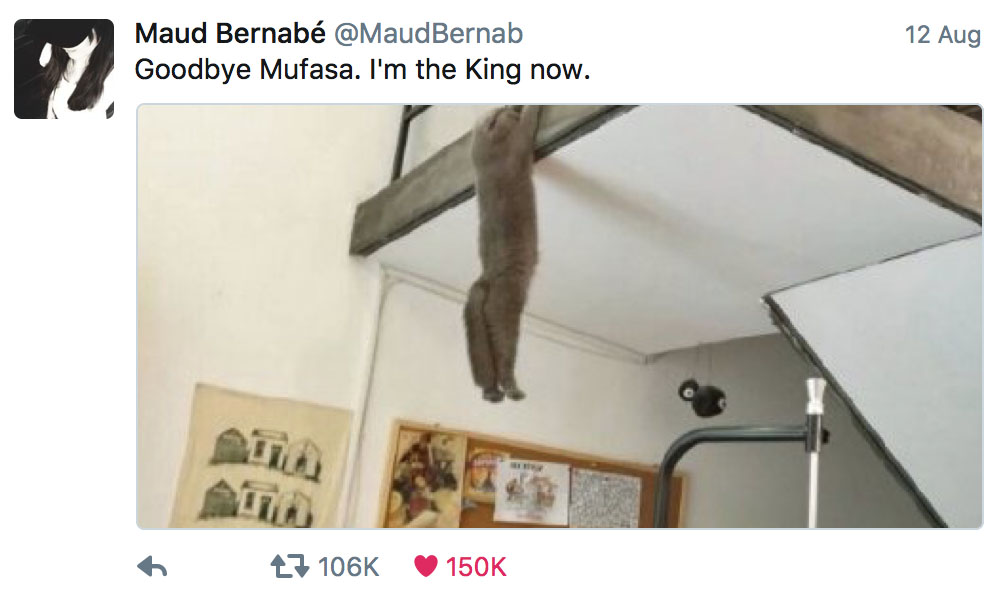Click the hanging gray cat in photo

[x=500, y=252]
